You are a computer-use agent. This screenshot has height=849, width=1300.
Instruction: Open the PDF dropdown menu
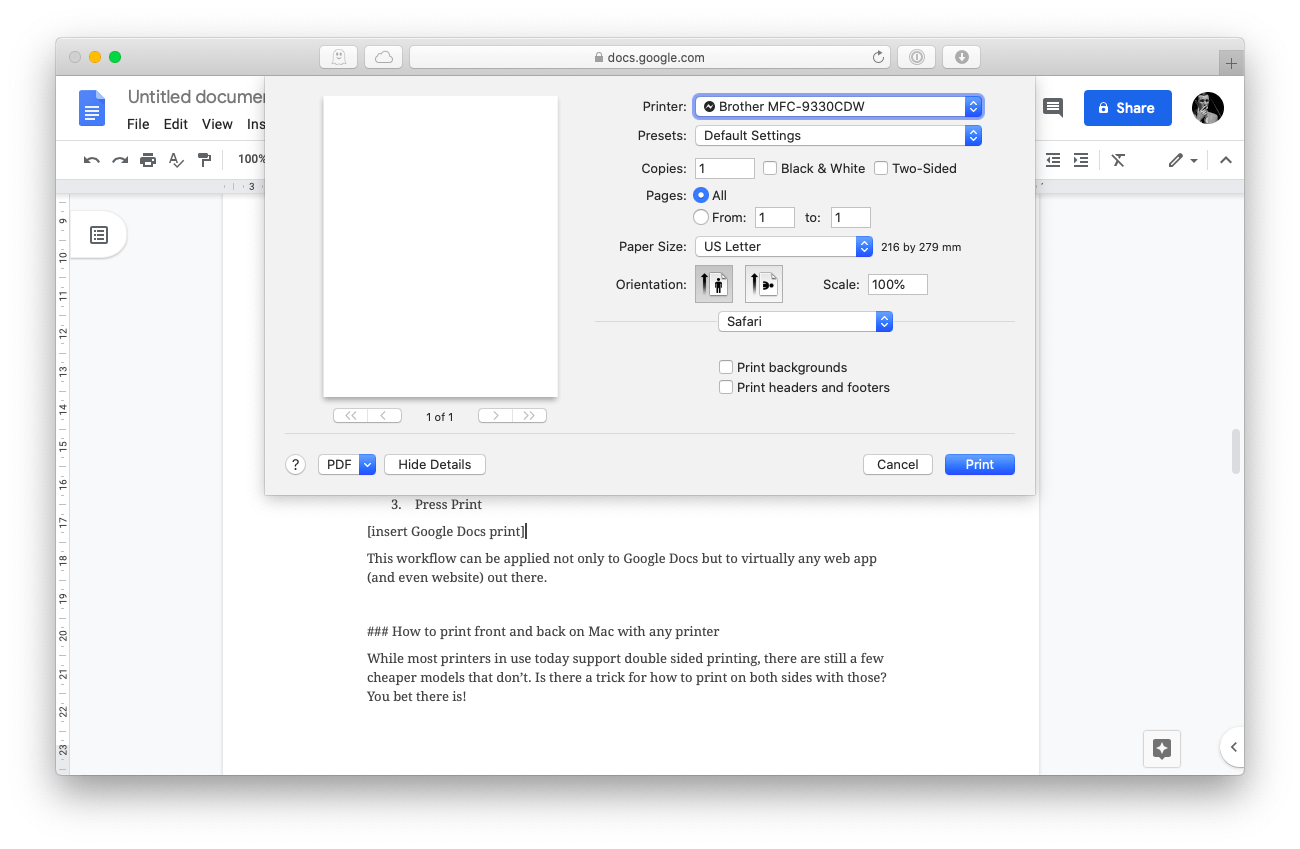tap(346, 464)
